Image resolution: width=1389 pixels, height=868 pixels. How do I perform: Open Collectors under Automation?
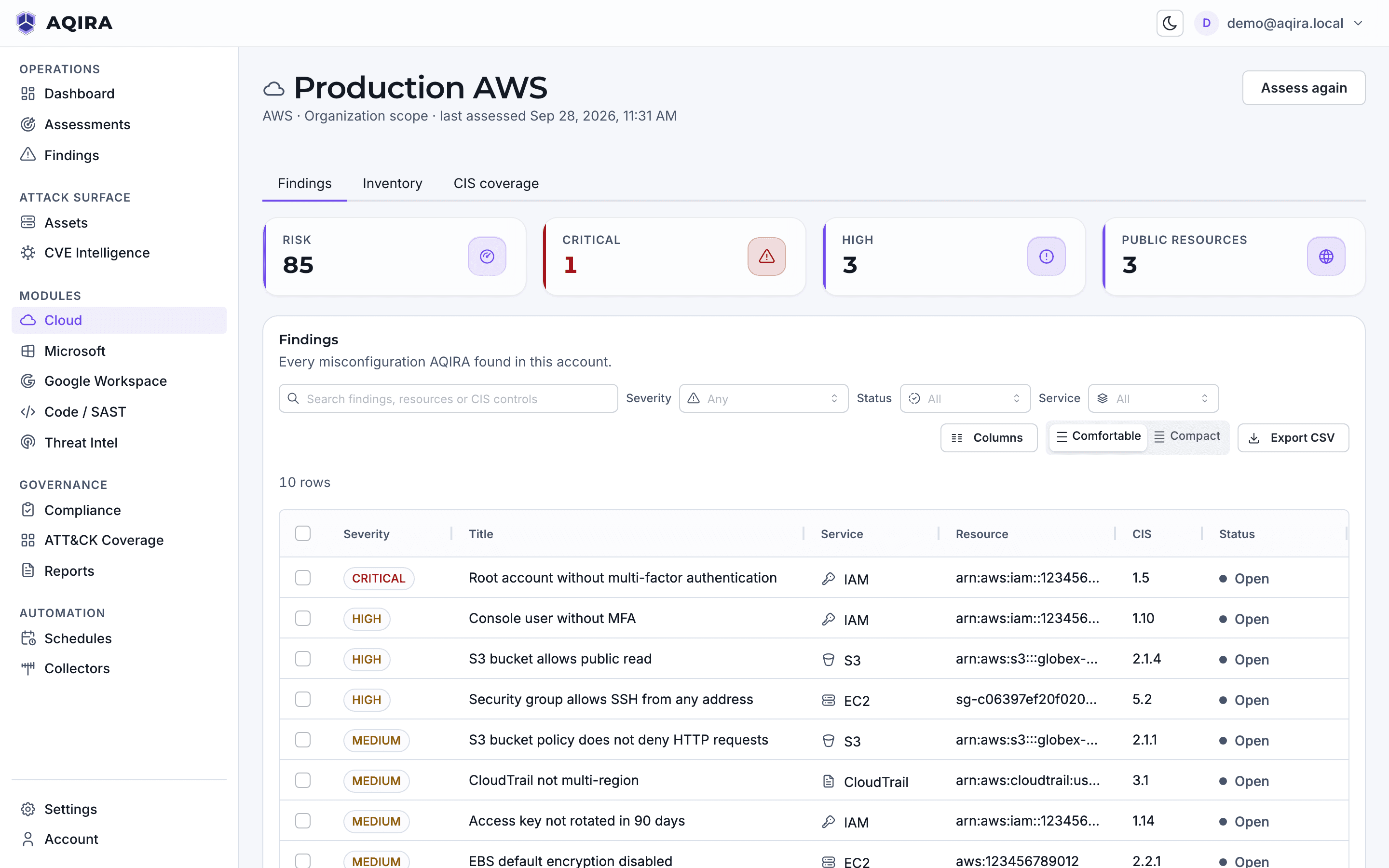coord(119,668)
